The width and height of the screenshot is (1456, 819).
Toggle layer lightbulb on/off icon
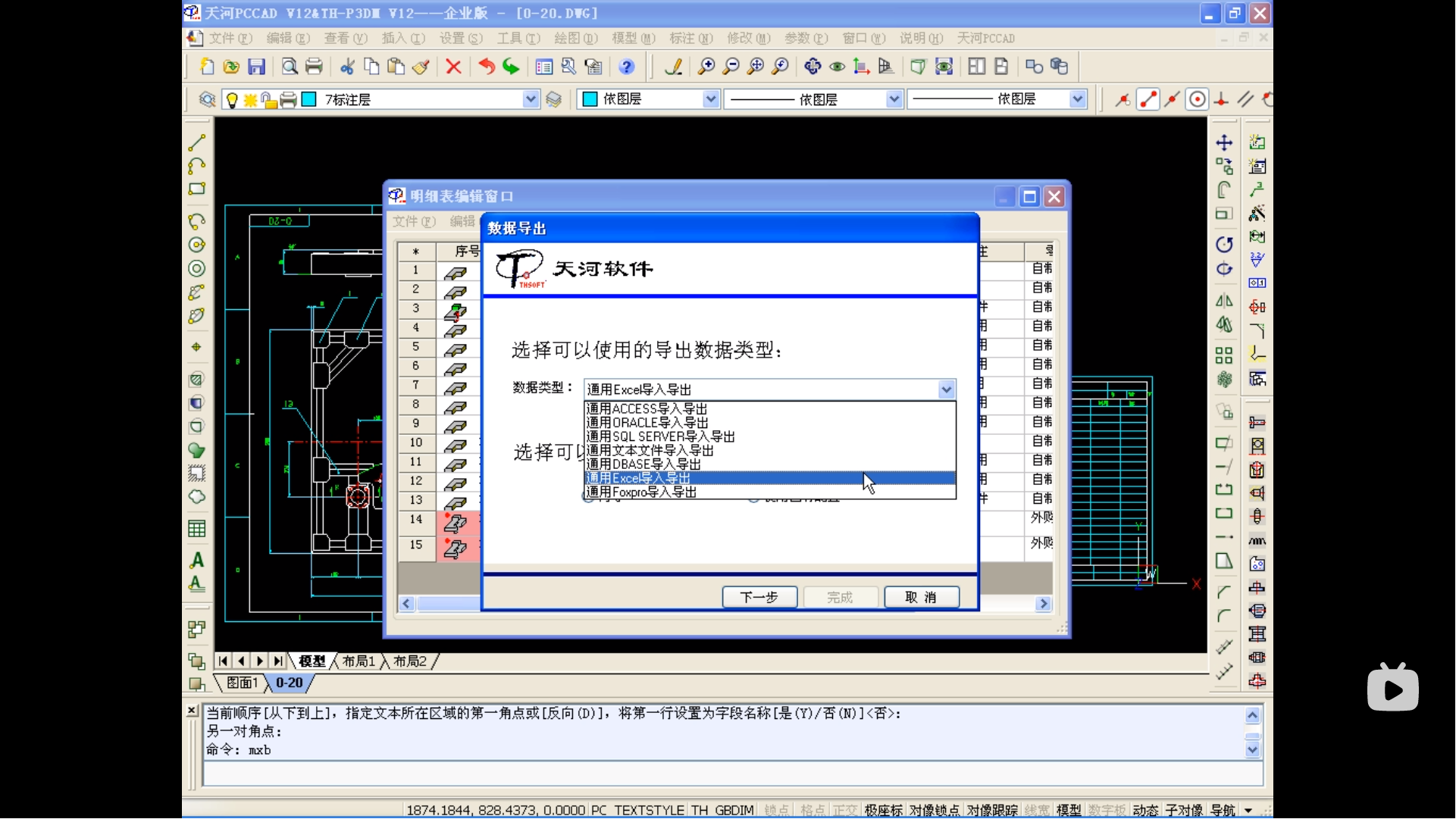click(x=232, y=99)
